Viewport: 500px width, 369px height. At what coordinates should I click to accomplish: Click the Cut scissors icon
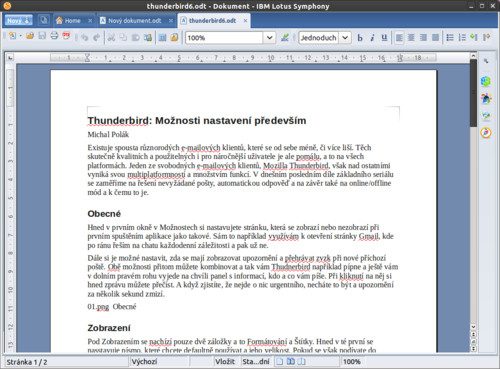pyautogui.click(x=111, y=37)
